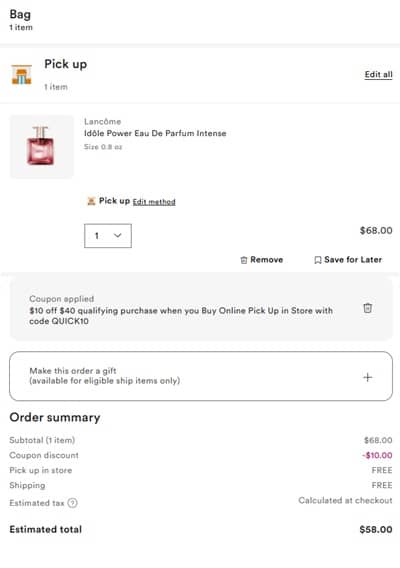400x568 pixels.
Task: Click the Estimated tax label
Action: (x=37, y=503)
